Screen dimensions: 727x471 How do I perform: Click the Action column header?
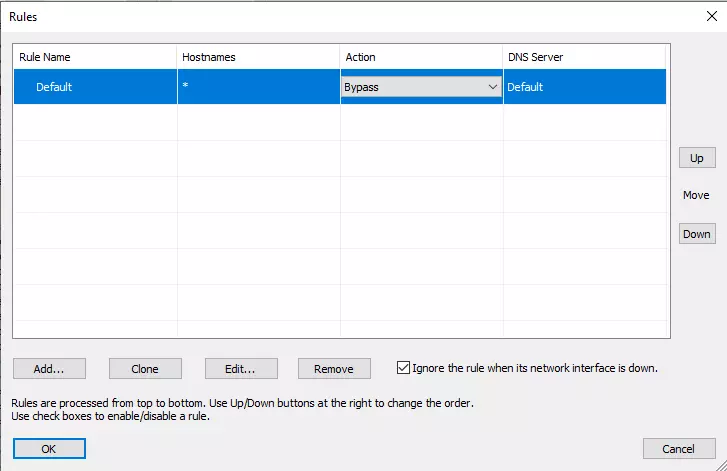pyautogui.click(x=421, y=57)
